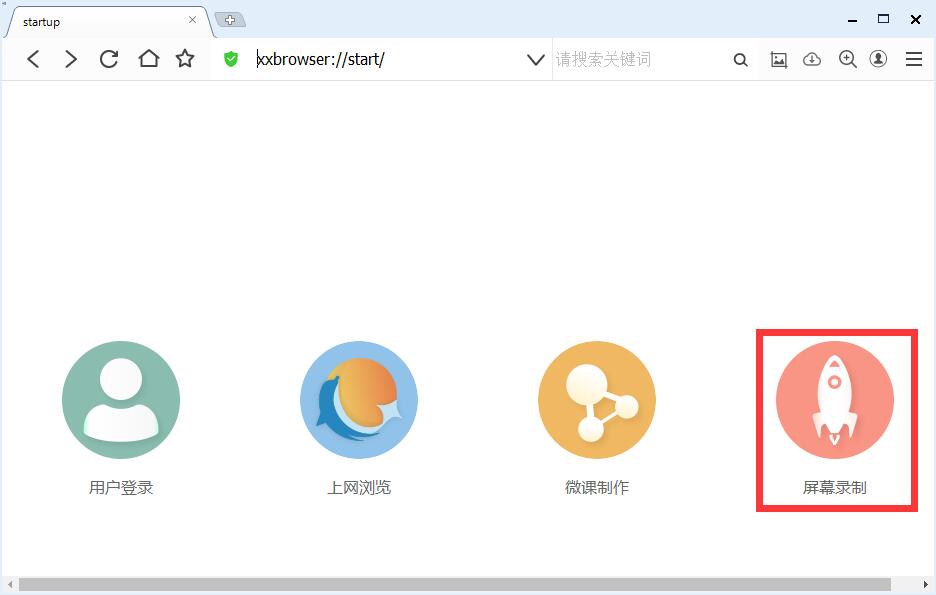Expand the address bar dropdown arrow

pyautogui.click(x=535, y=60)
